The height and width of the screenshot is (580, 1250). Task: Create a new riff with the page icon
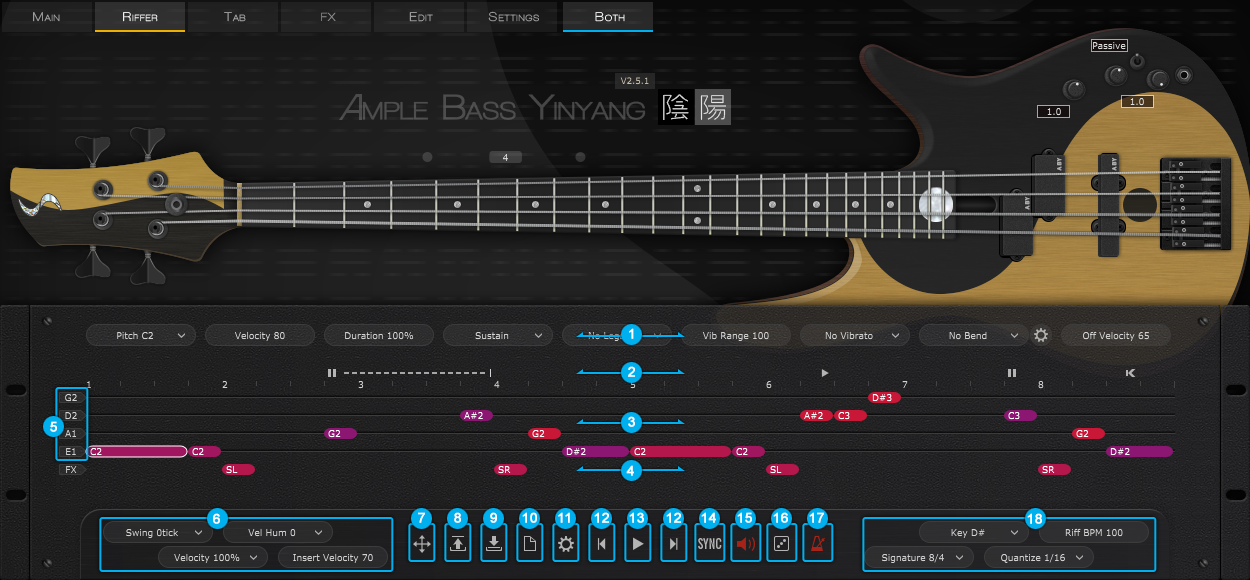[530, 544]
